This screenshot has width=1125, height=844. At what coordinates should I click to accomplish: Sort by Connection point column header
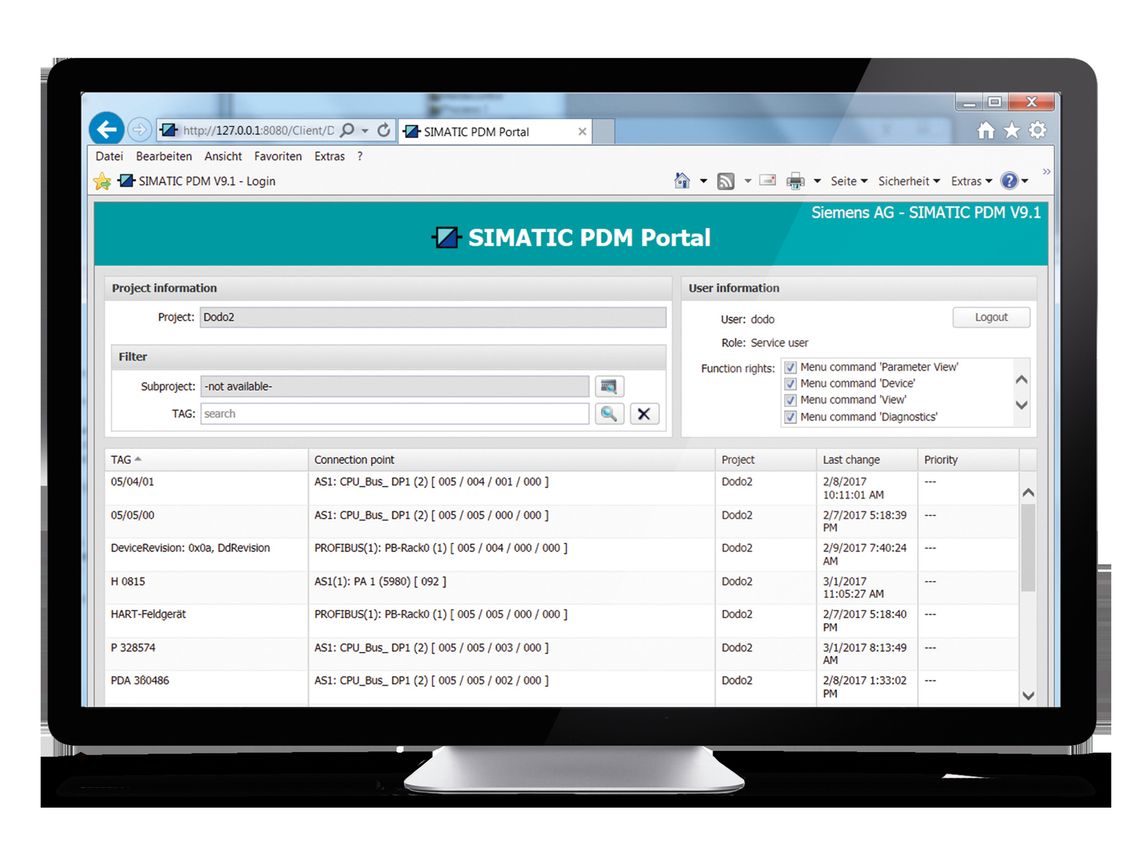point(512,460)
